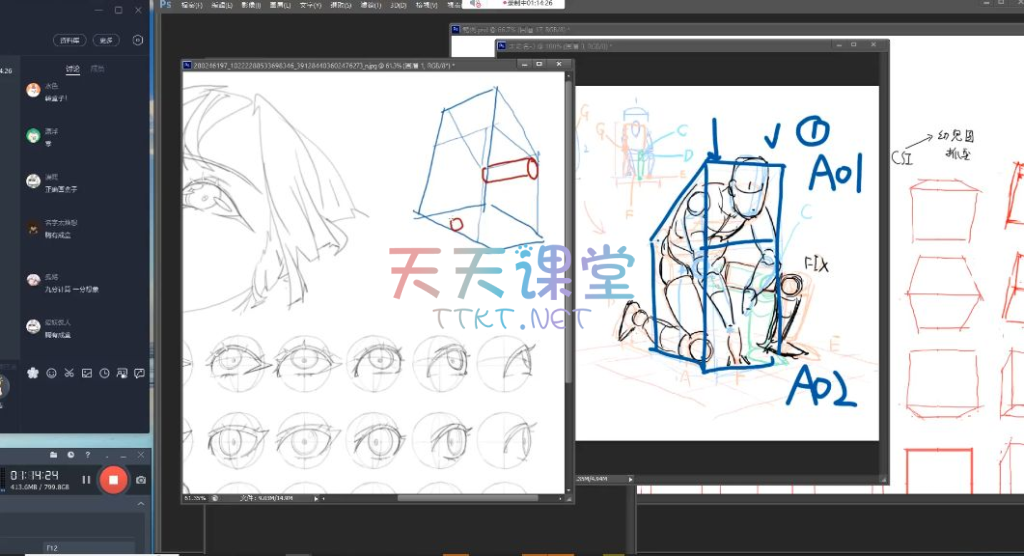This screenshot has height=556, width=1024.
Task: Open the recorder's output folder icon
Action: (x=54, y=455)
